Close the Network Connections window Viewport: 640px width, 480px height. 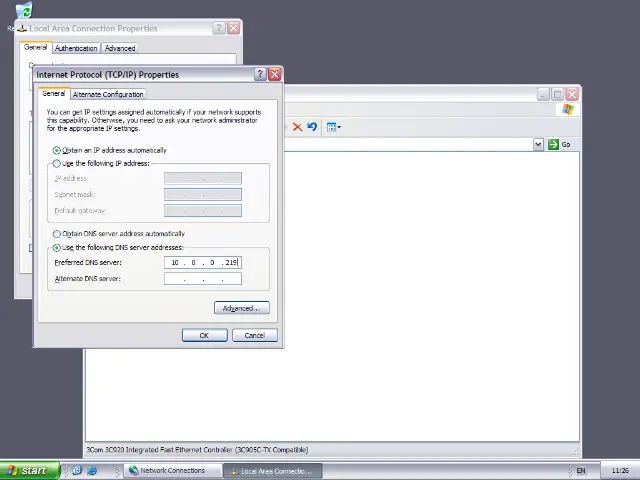(x=572, y=95)
